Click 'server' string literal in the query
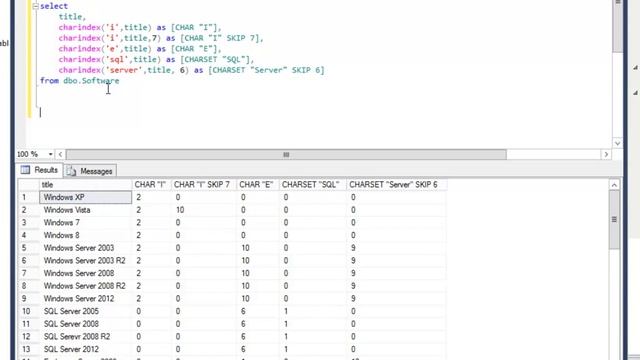Image resolution: width=640 pixels, height=360 pixels. (124, 70)
